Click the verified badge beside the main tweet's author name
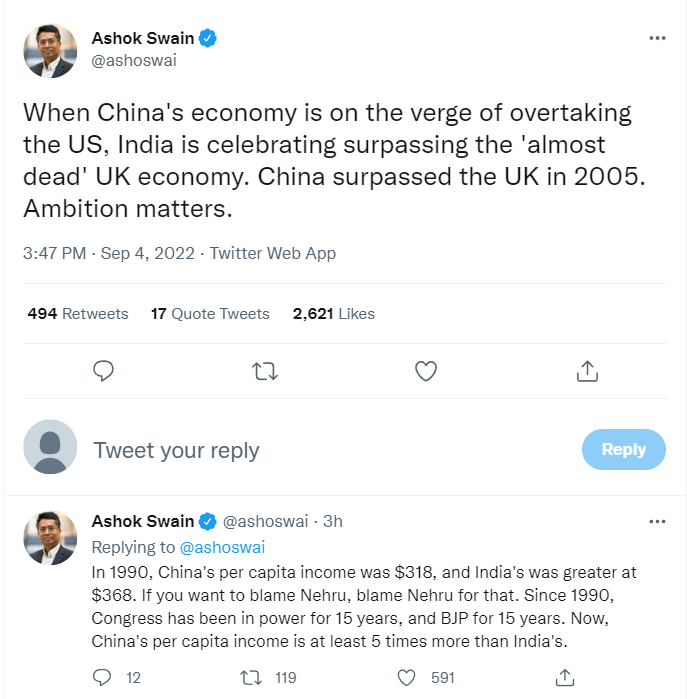The width and height of the screenshot is (687, 699). pyautogui.click(x=208, y=39)
